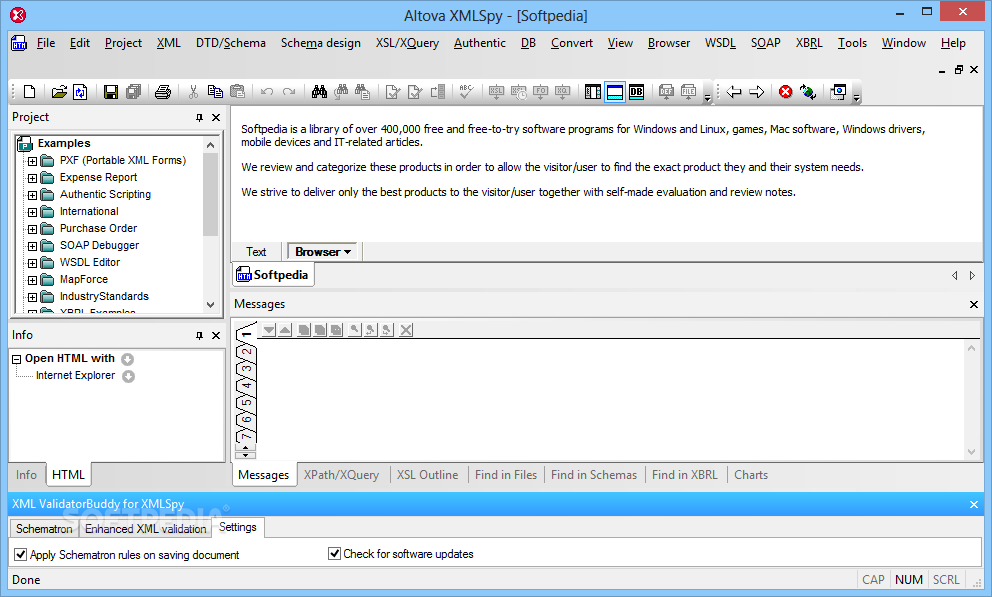Viewport: 992px width, 597px height.
Task: Click the Check well-formedness toolbar icon
Action: 392,92
